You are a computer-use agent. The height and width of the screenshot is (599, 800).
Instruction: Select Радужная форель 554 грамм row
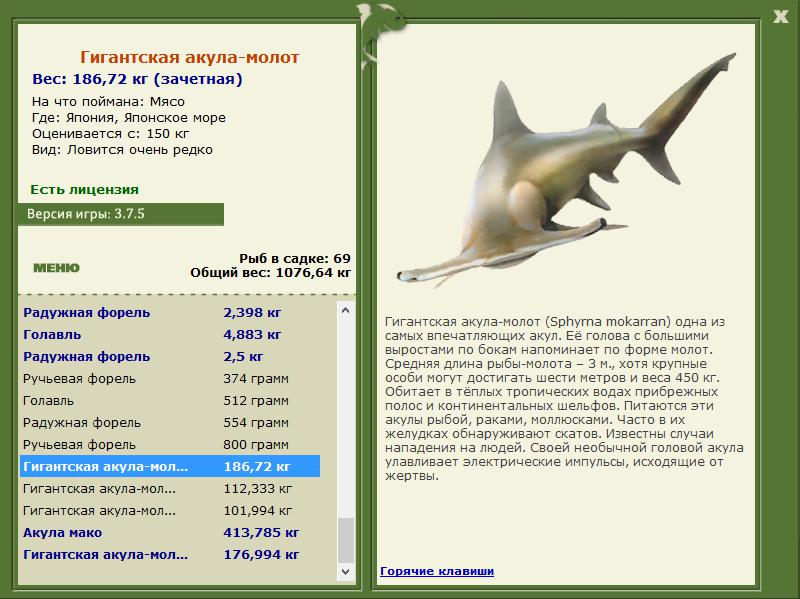[170, 422]
